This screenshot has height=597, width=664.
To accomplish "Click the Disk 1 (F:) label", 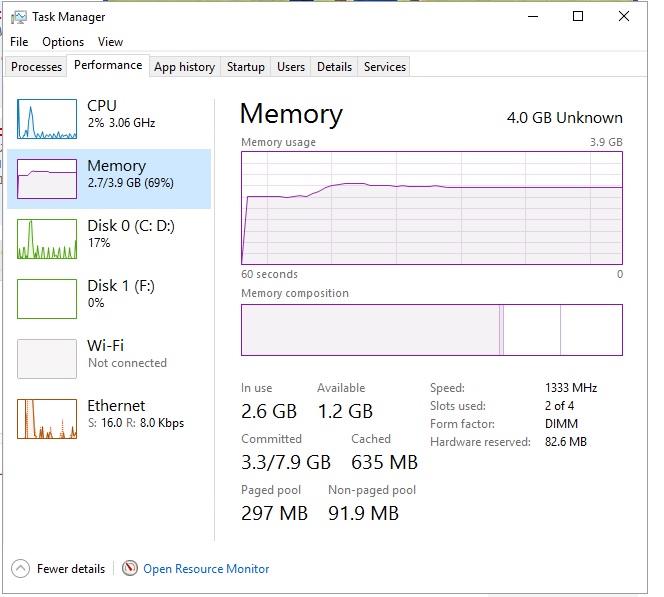I will pyautogui.click(x=121, y=286).
